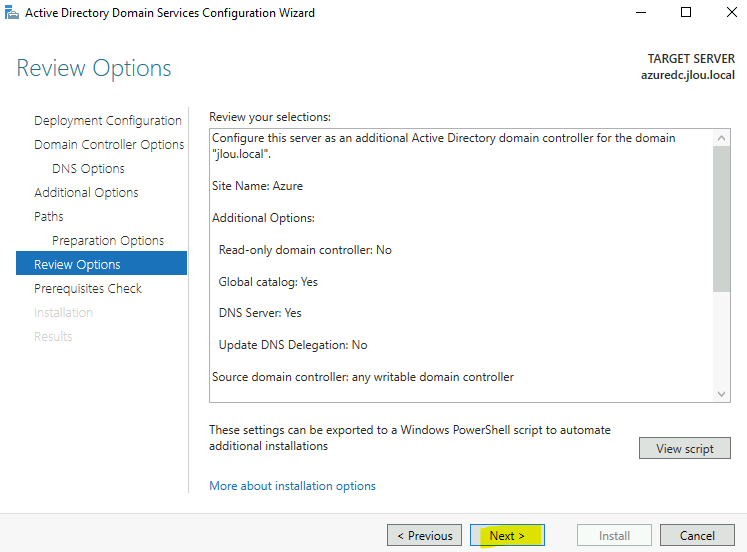Open More about installation options link
The image size is (747, 552).
pos(292,486)
